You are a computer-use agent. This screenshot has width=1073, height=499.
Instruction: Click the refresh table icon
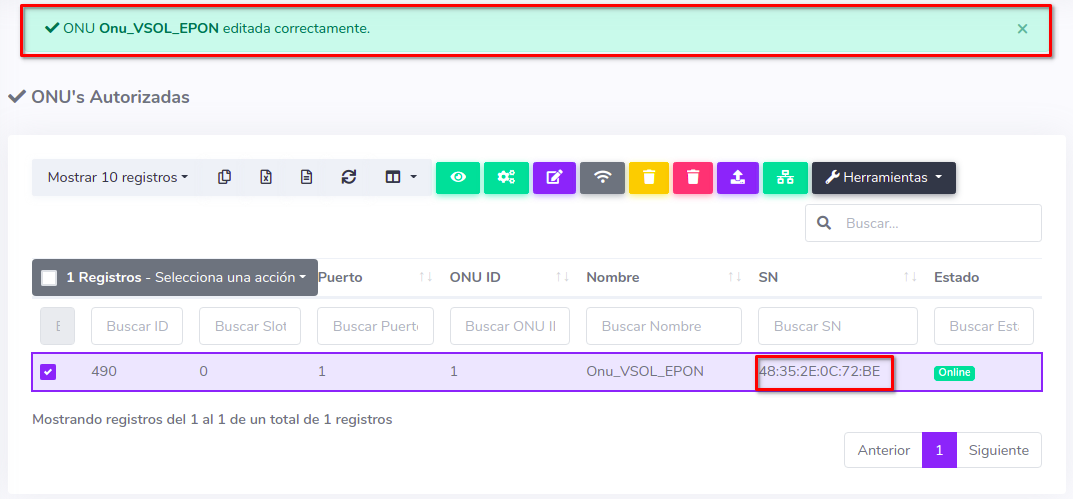click(x=348, y=177)
